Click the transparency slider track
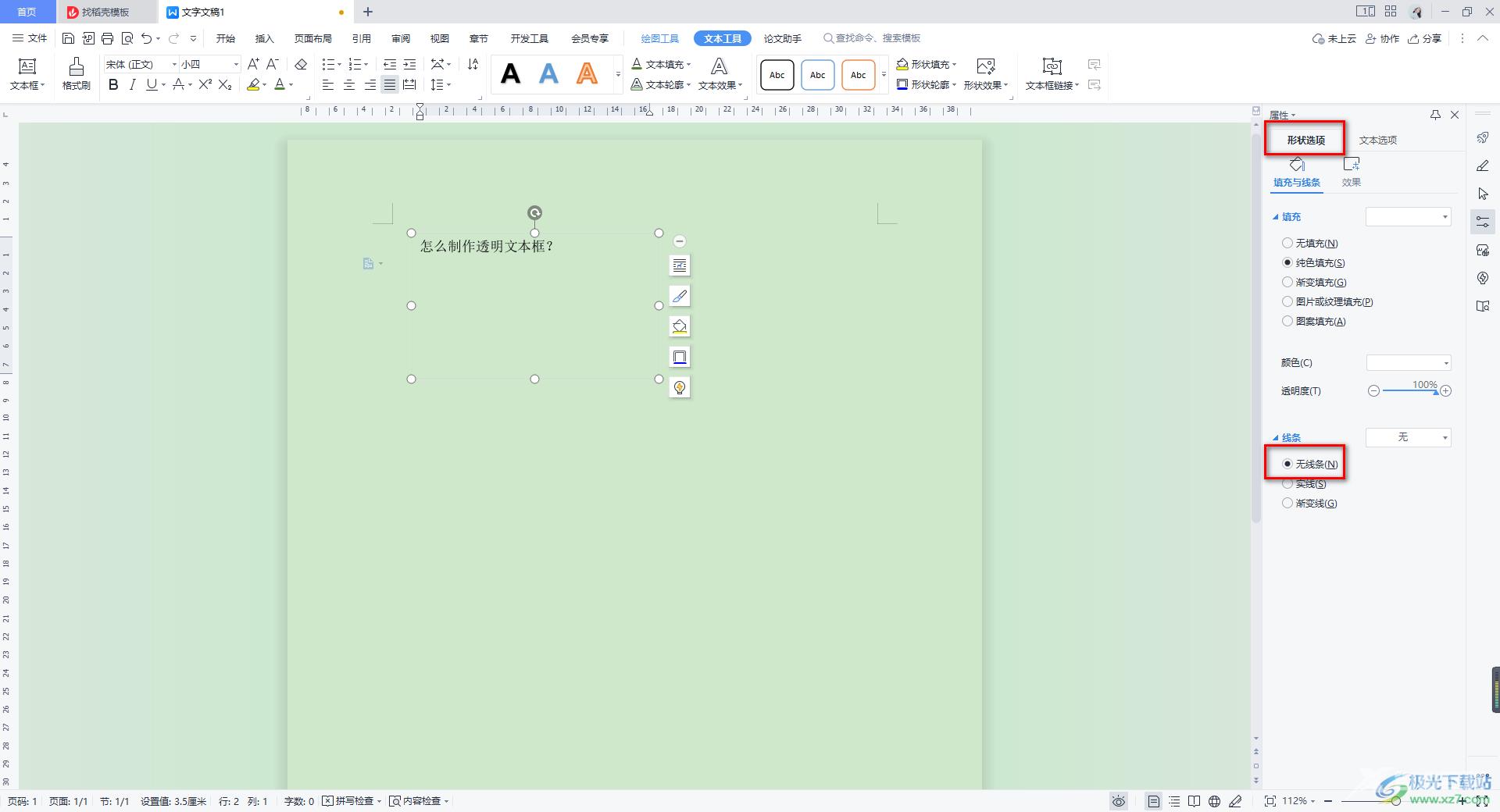Screen dimensions: 1500x812 (x=1409, y=391)
